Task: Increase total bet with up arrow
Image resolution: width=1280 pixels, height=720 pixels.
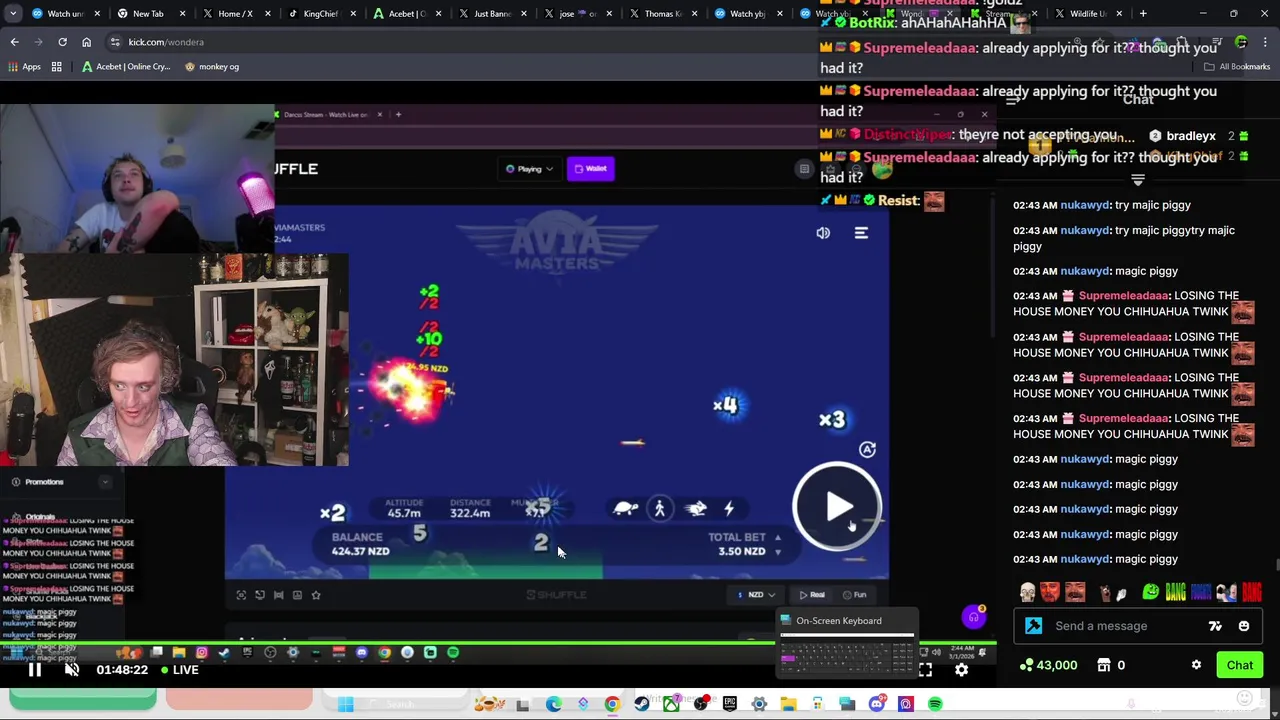Action: [x=777, y=538]
